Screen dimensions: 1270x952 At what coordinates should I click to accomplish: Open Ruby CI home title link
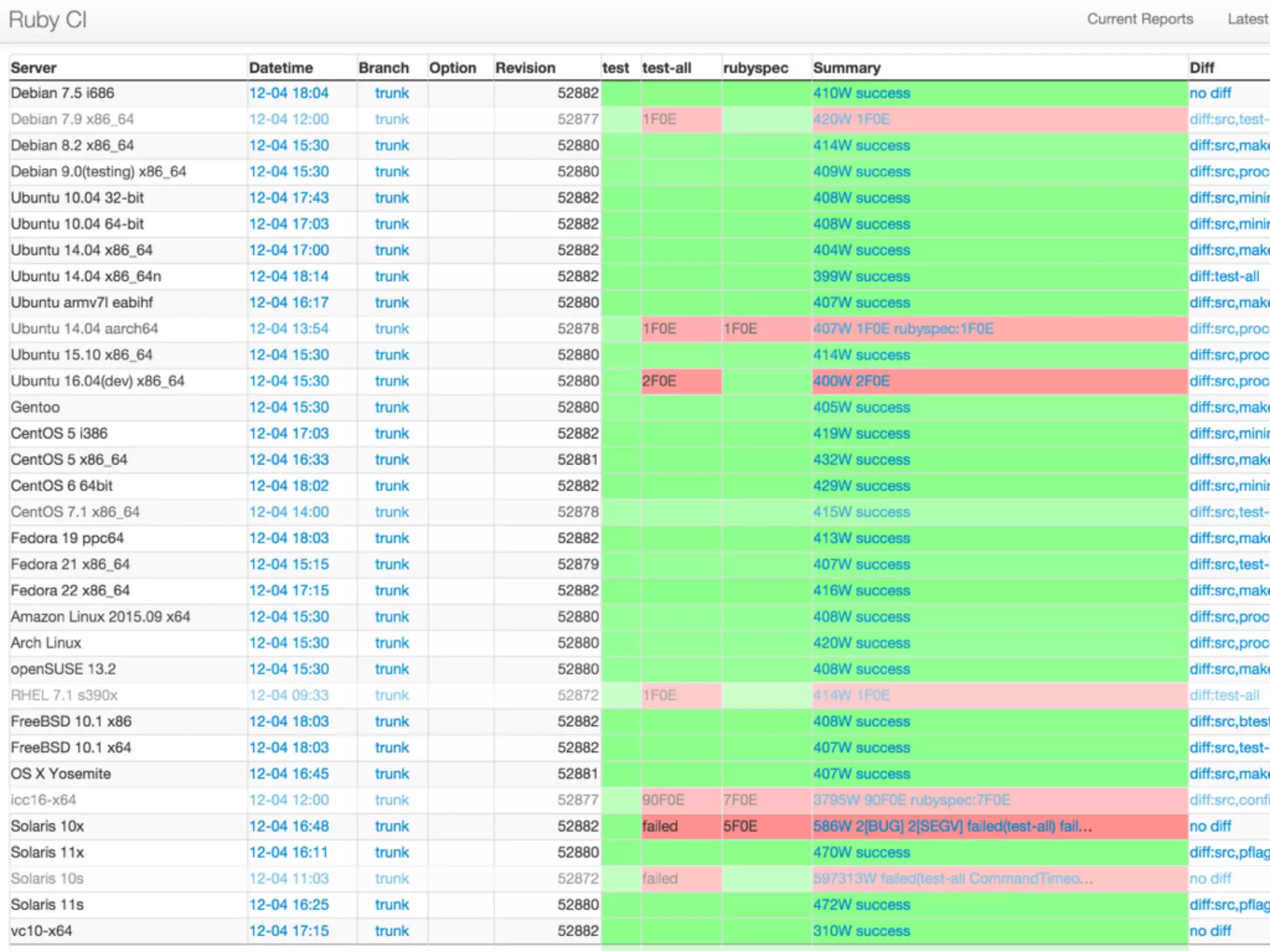[x=48, y=20]
